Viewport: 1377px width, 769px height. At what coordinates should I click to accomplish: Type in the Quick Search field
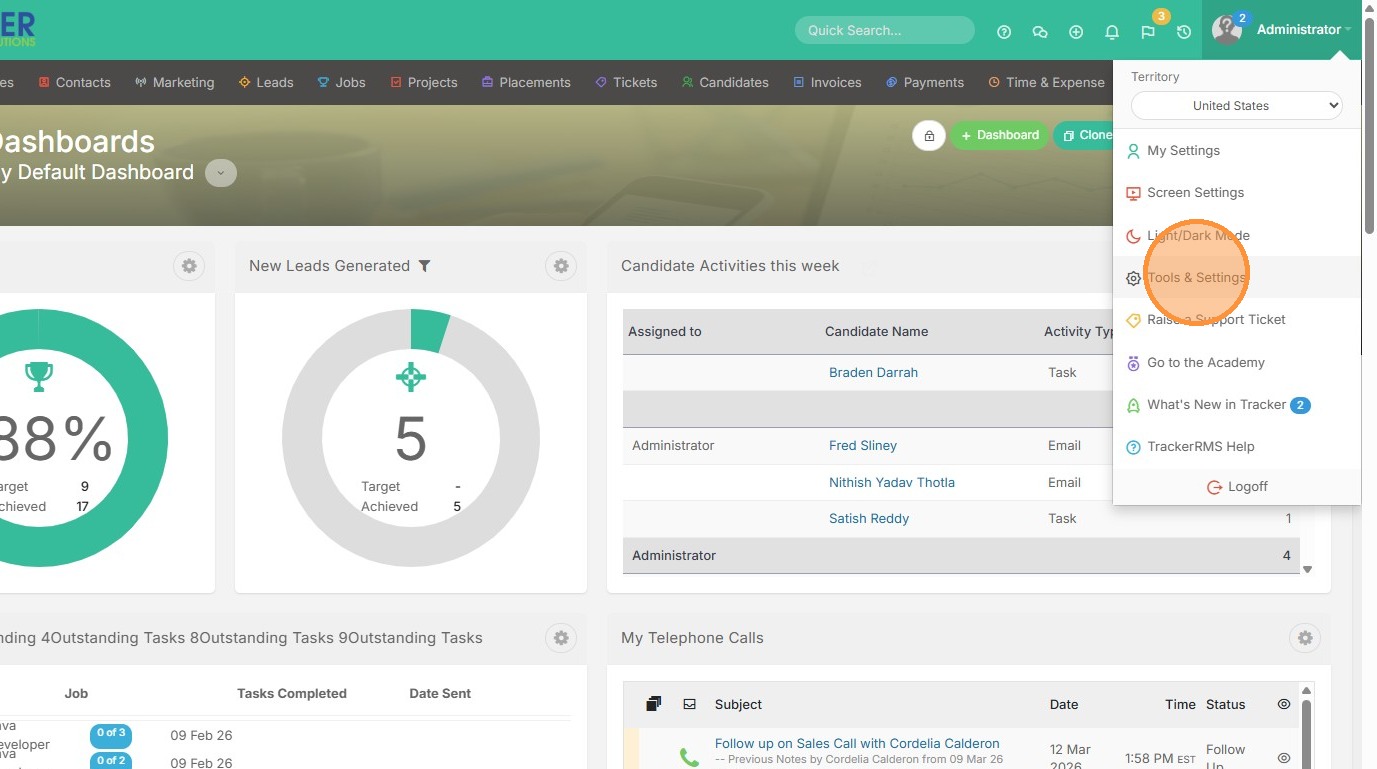coord(884,30)
